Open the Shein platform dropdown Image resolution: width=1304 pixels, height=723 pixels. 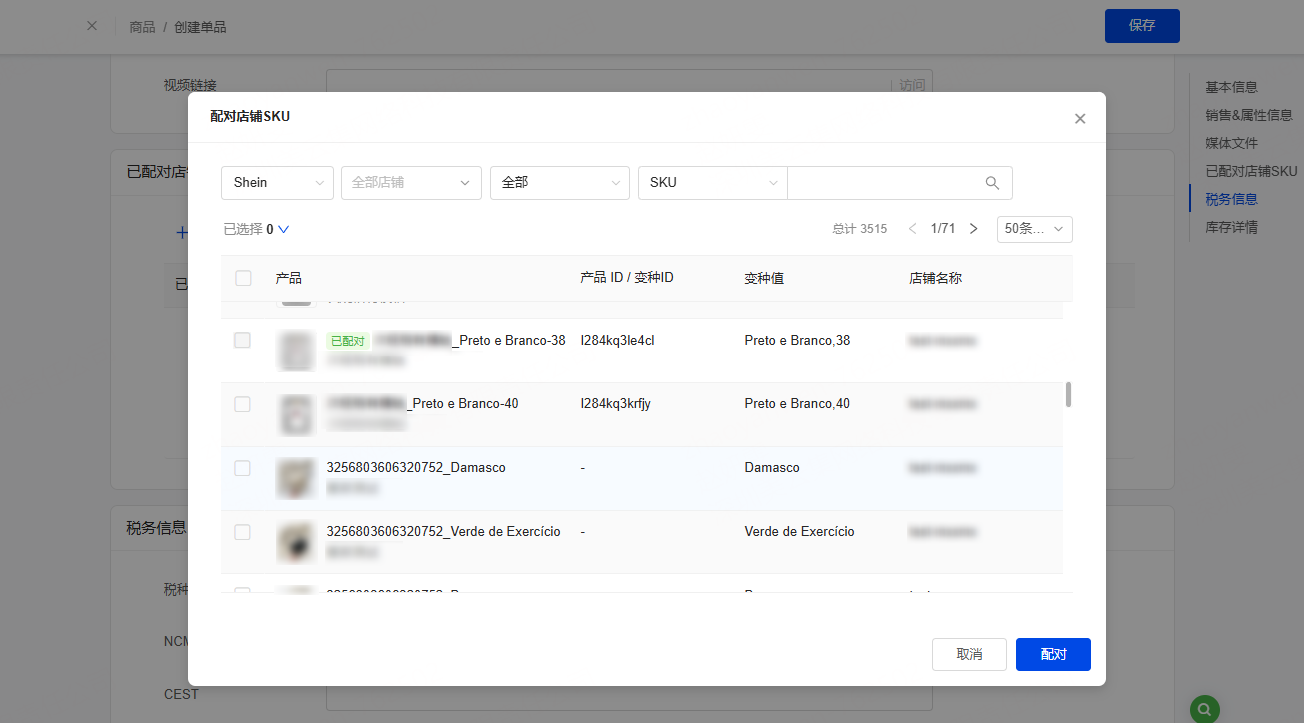(277, 183)
